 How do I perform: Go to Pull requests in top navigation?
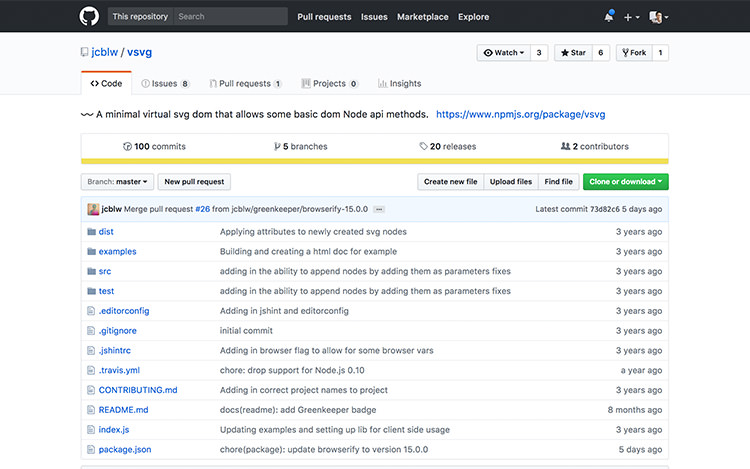[x=324, y=17]
